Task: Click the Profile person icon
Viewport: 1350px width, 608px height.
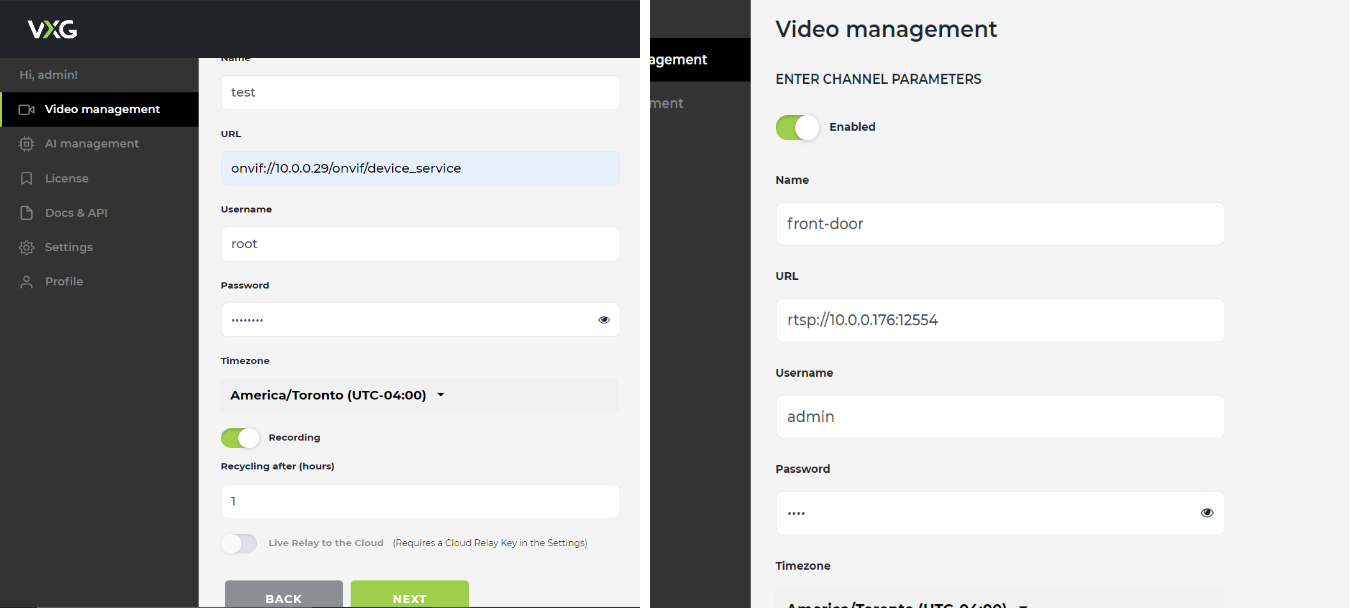Action: point(27,282)
